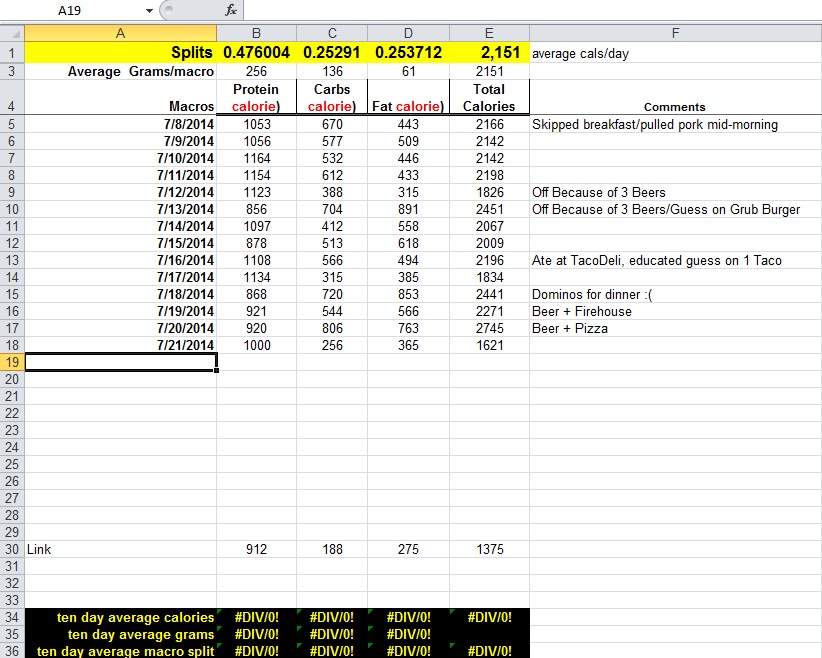Image resolution: width=822 pixels, height=658 pixels.
Task: Select the 'Average Grams/macro' cell
Action: 121,71
